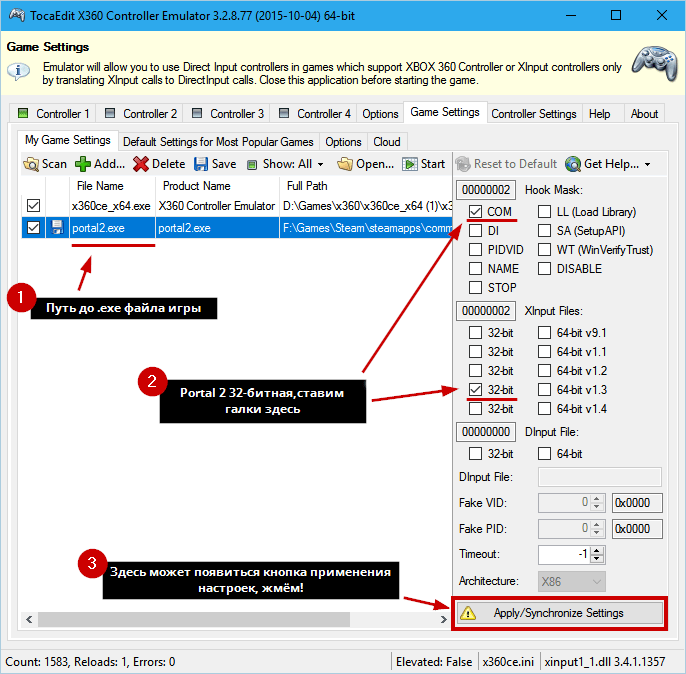Increase the Timeout spinner value
686x674 pixels.
(x=597, y=551)
